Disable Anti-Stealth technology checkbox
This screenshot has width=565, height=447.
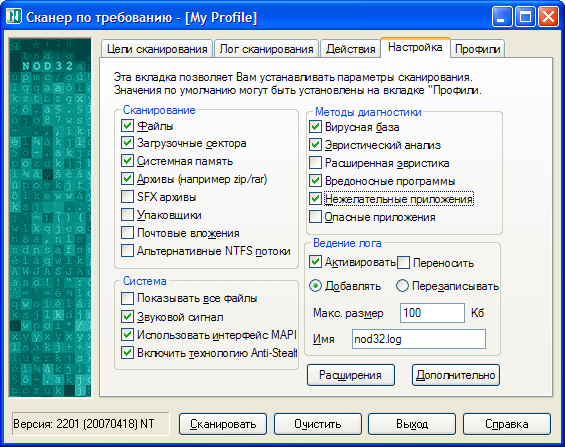[x=127, y=353]
